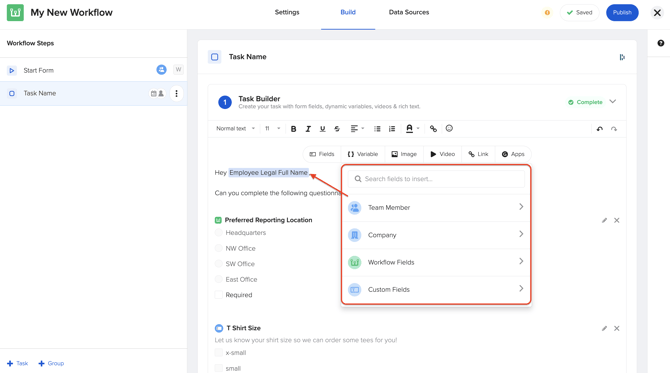Click the Link insert button
The height and width of the screenshot is (373, 670).
coord(478,154)
